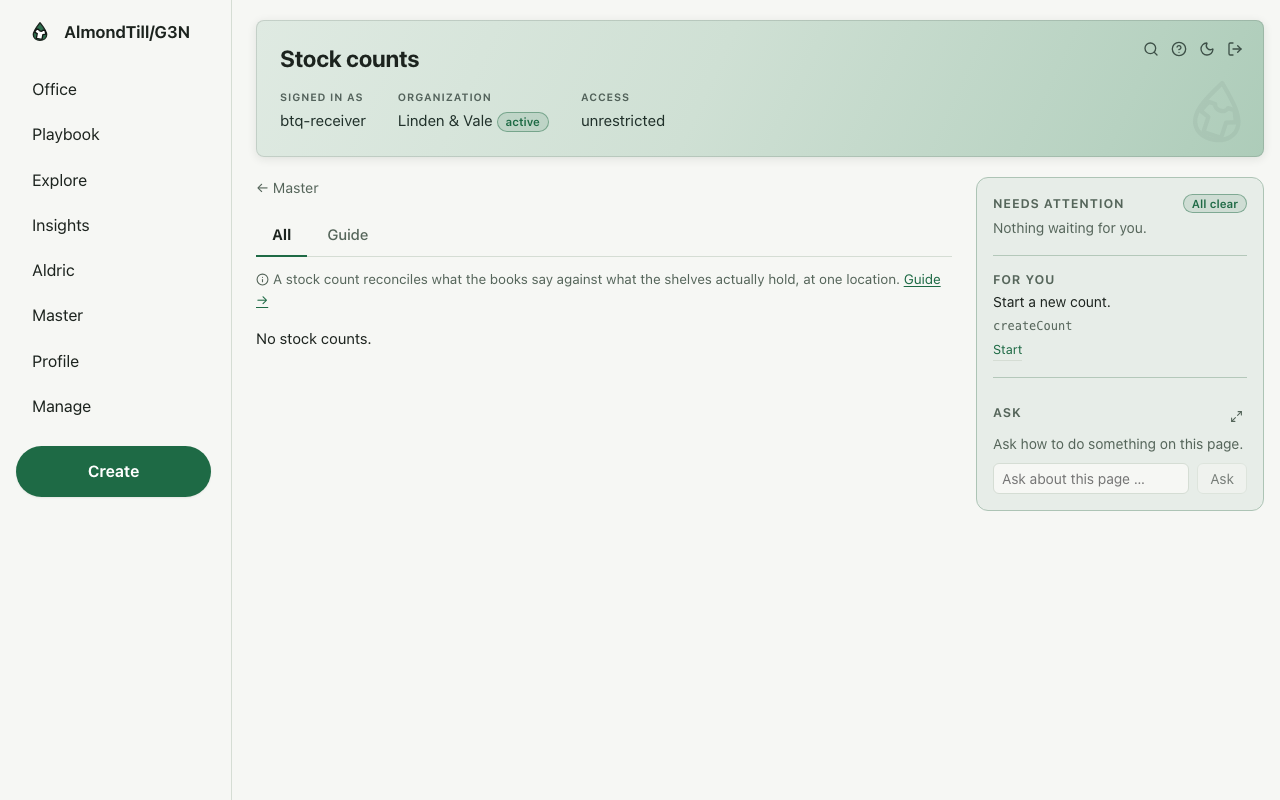Open search via magnifier icon
1280x800 pixels.
click(1151, 49)
